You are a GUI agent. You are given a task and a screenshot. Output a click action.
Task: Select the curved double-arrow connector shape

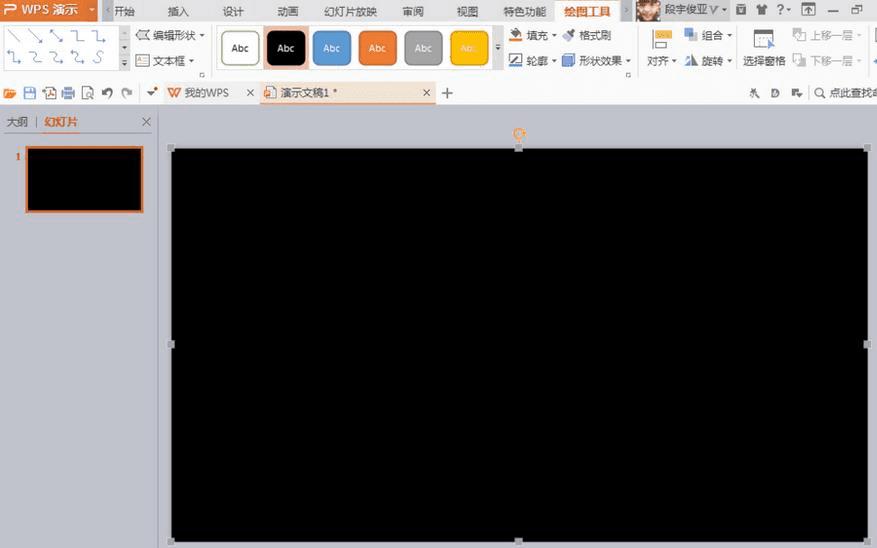tap(77, 56)
